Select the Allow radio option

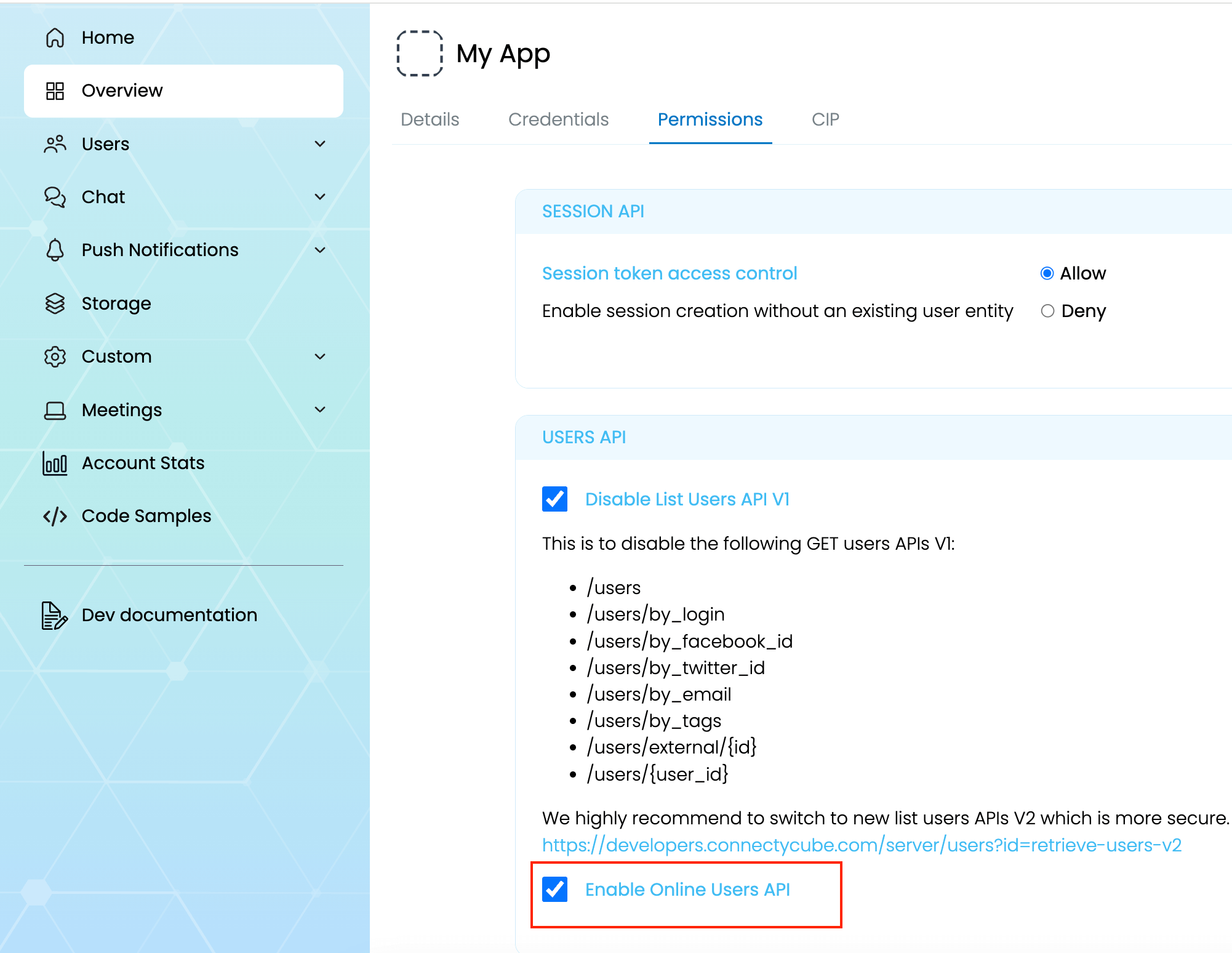[1047, 273]
